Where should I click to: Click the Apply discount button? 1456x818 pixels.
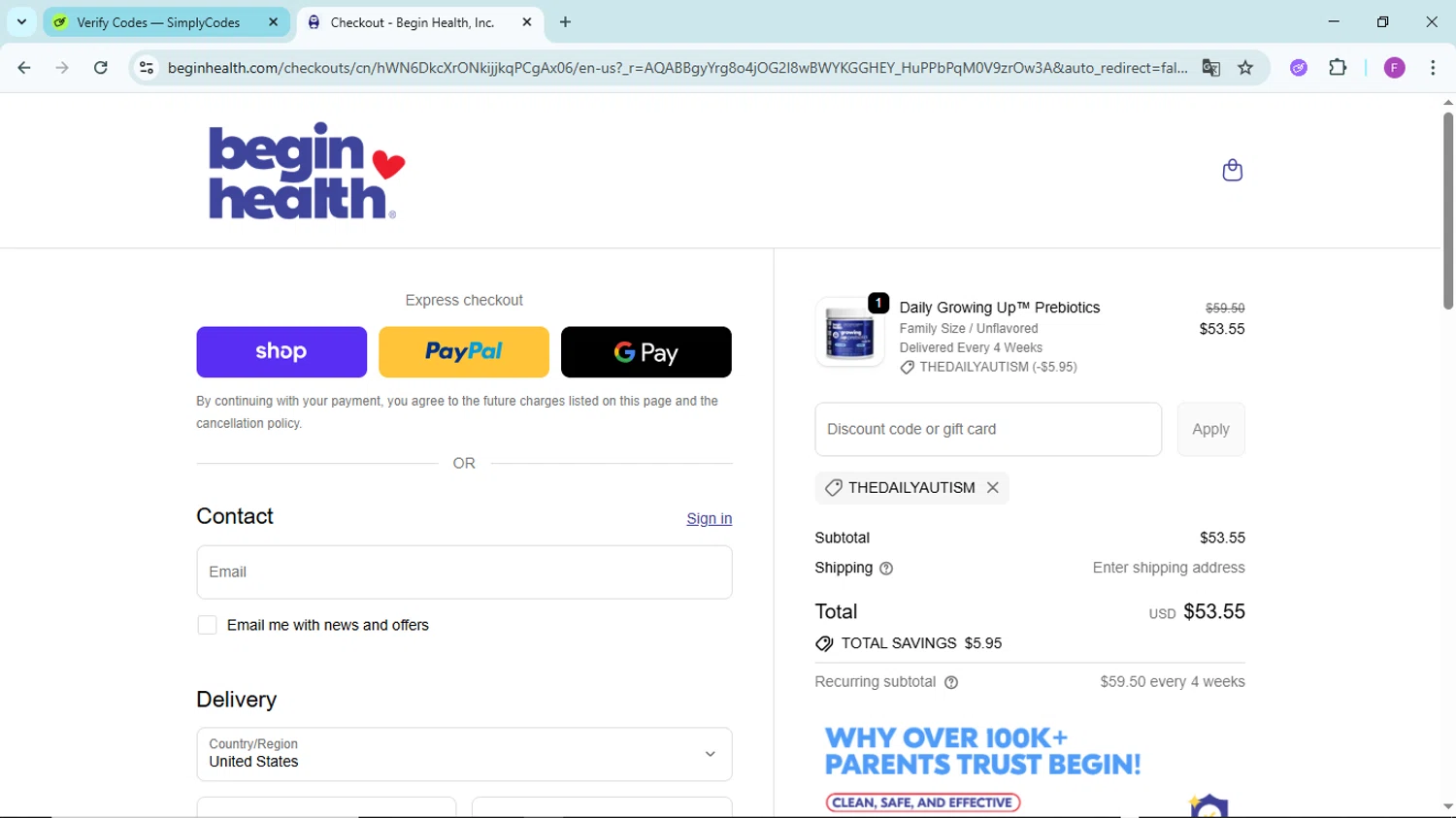[1210, 430]
